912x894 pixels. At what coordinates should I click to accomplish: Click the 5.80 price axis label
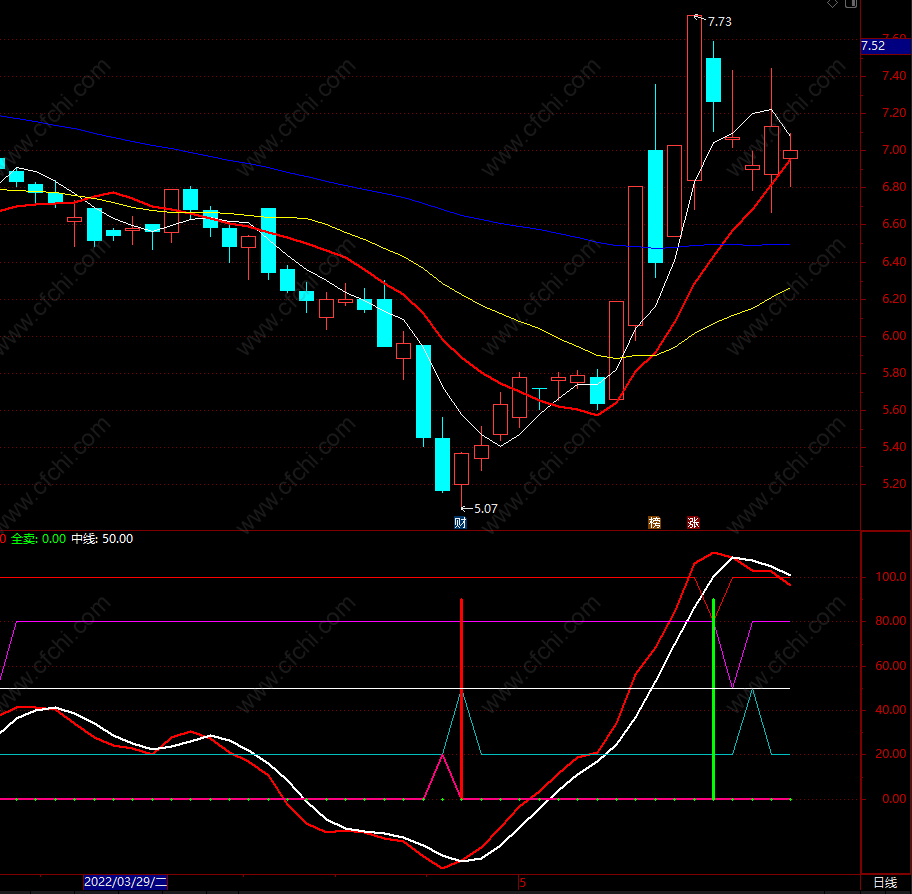click(x=894, y=373)
